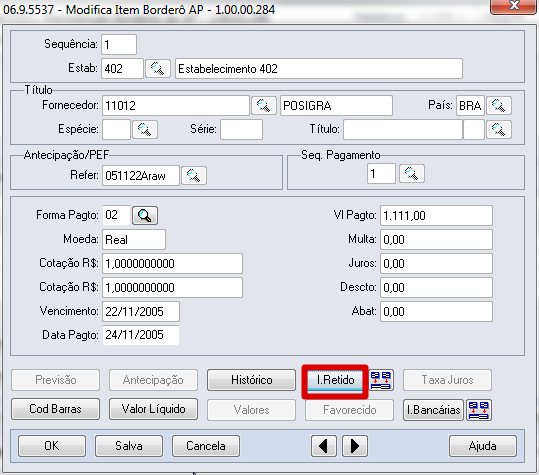Click the Descto value field
539x475 pixels.
click(436, 287)
